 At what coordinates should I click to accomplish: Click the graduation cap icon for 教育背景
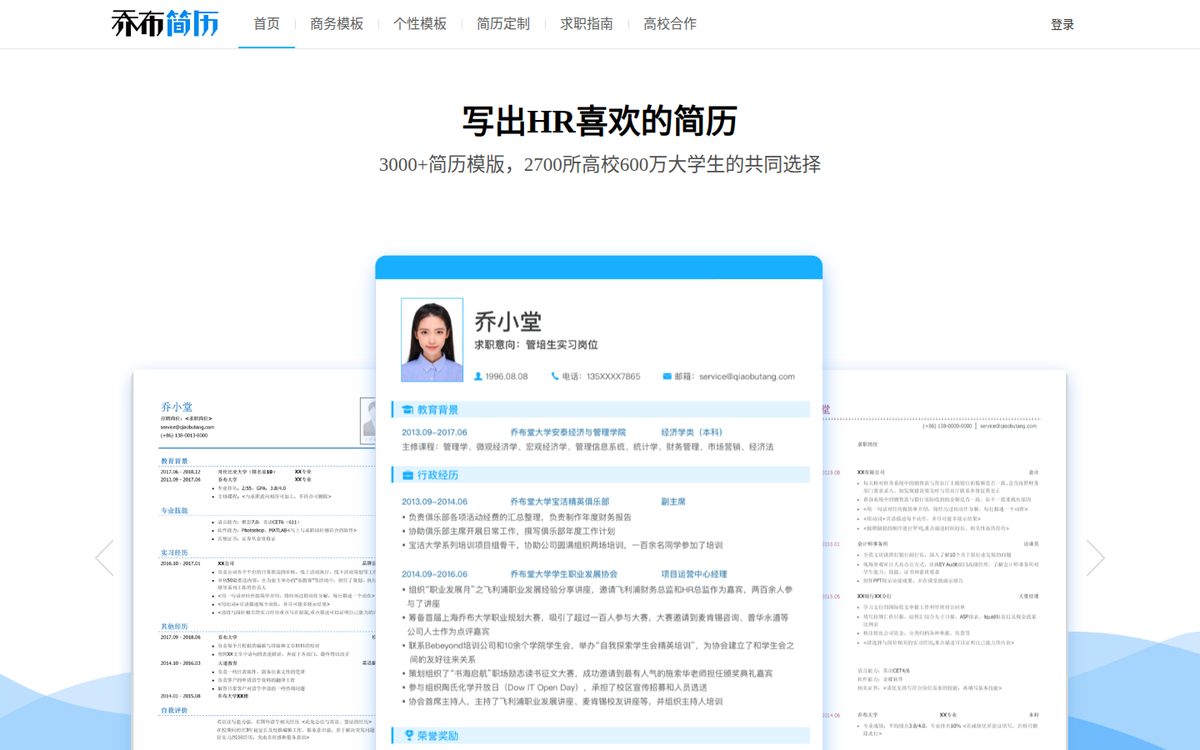pyautogui.click(x=407, y=410)
